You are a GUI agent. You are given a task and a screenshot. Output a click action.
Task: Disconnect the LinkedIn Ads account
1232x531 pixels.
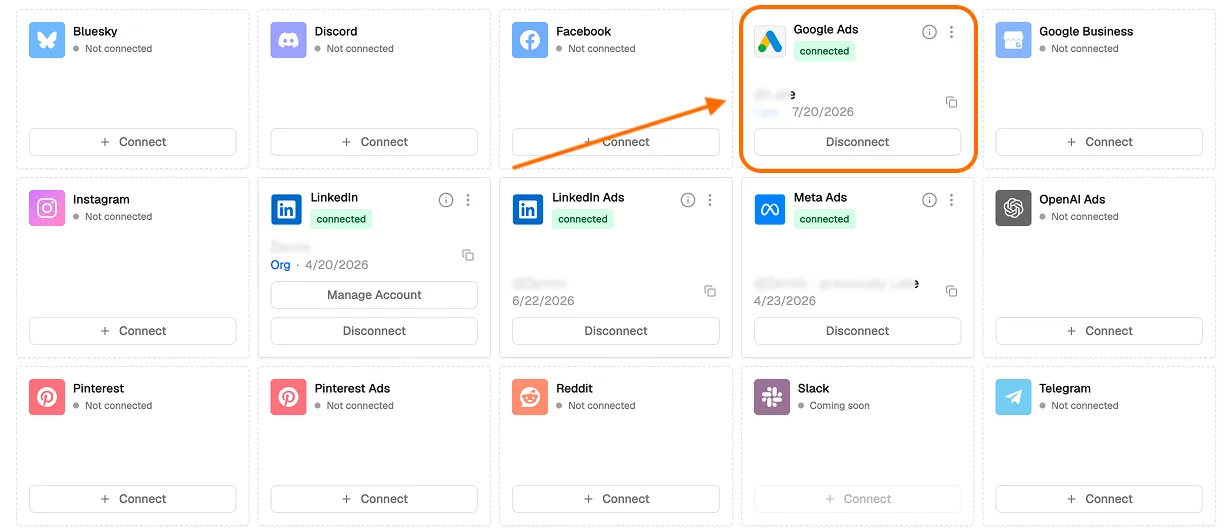[x=616, y=331]
